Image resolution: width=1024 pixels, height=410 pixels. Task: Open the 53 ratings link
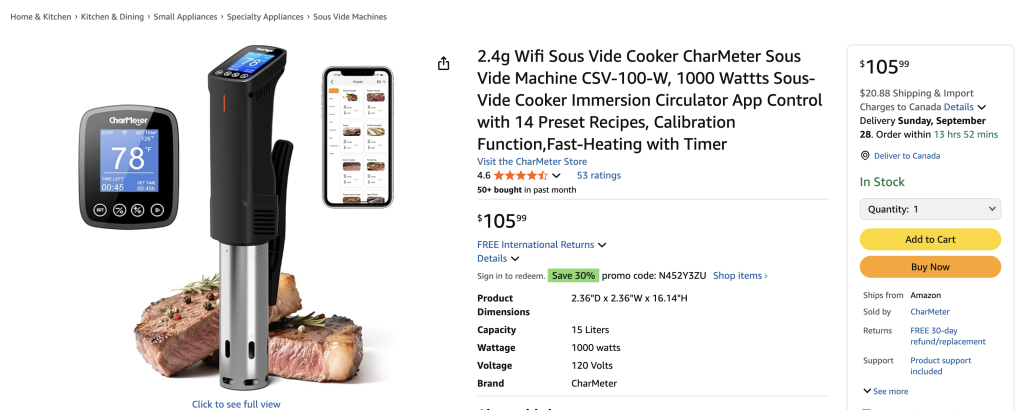click(598, 176)
